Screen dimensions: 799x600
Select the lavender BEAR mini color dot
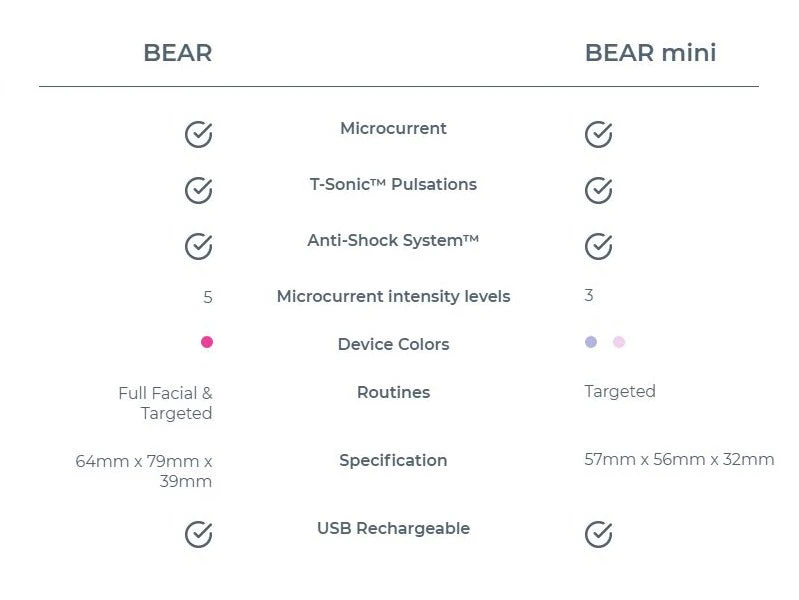(x=591, y=342)
